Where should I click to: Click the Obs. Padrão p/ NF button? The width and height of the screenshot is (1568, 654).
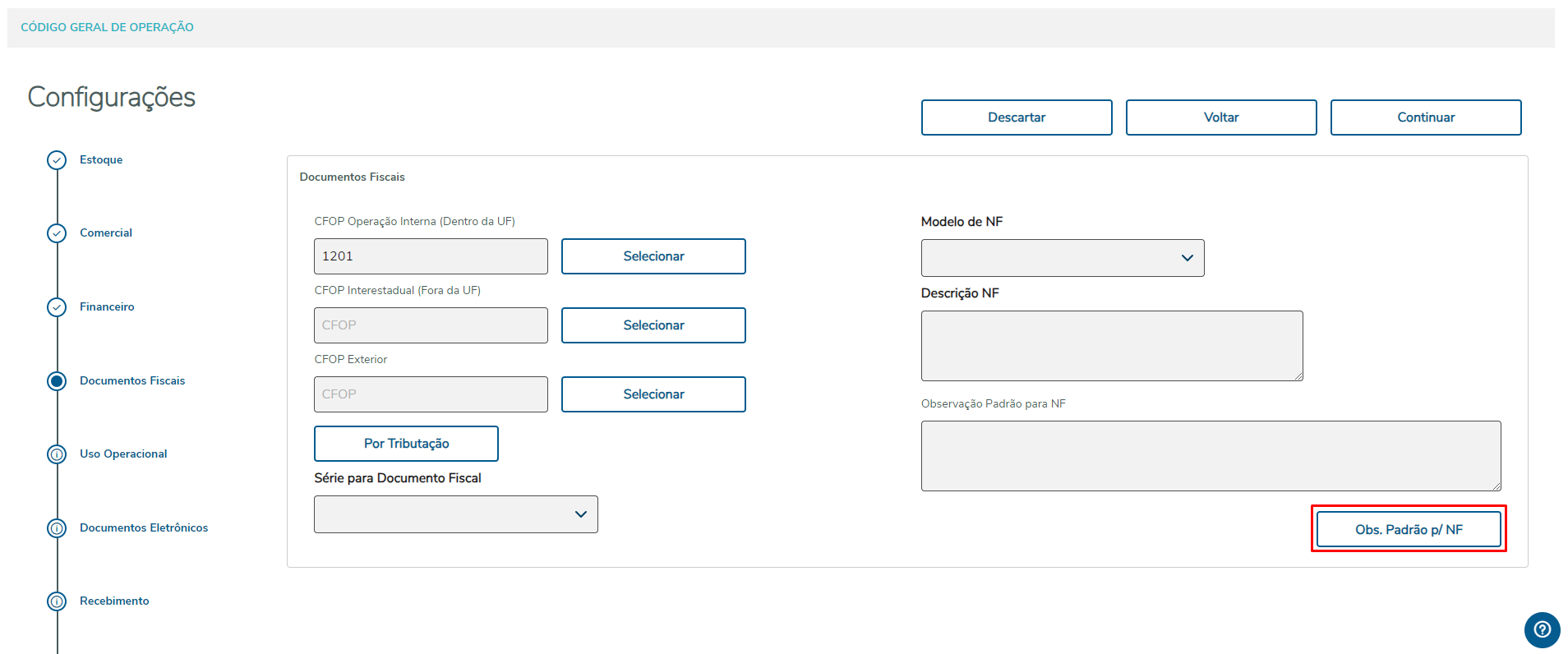pyautogui.click(x=1408, y=530)
